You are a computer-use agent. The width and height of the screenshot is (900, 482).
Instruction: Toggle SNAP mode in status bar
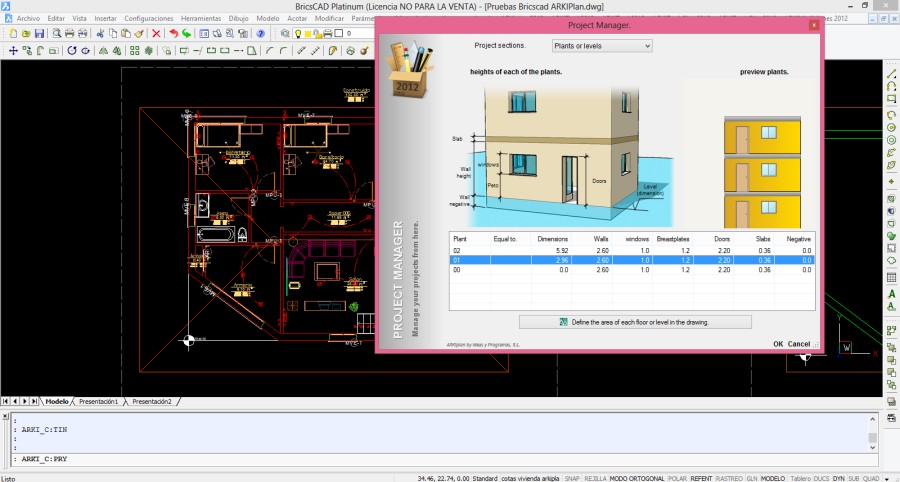(x=572, y=478)
